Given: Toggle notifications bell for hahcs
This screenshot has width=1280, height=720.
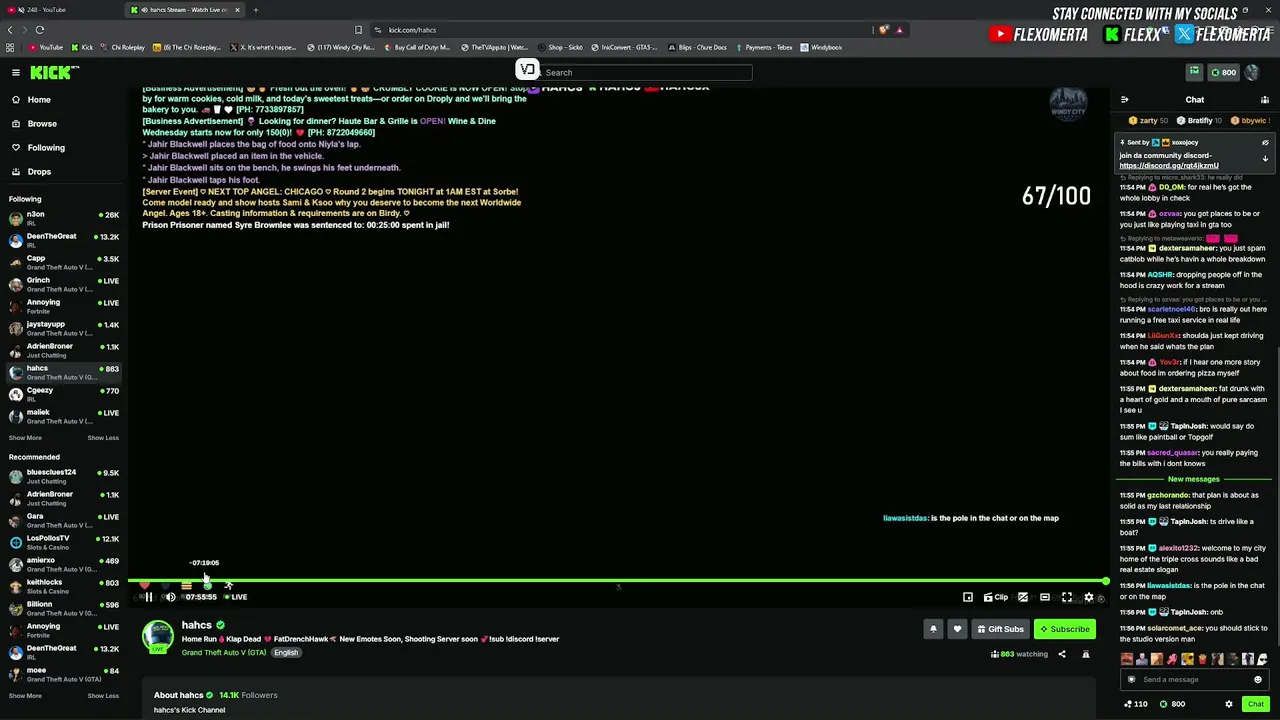Looking at the screenshot, I should [x=933, y=629].
